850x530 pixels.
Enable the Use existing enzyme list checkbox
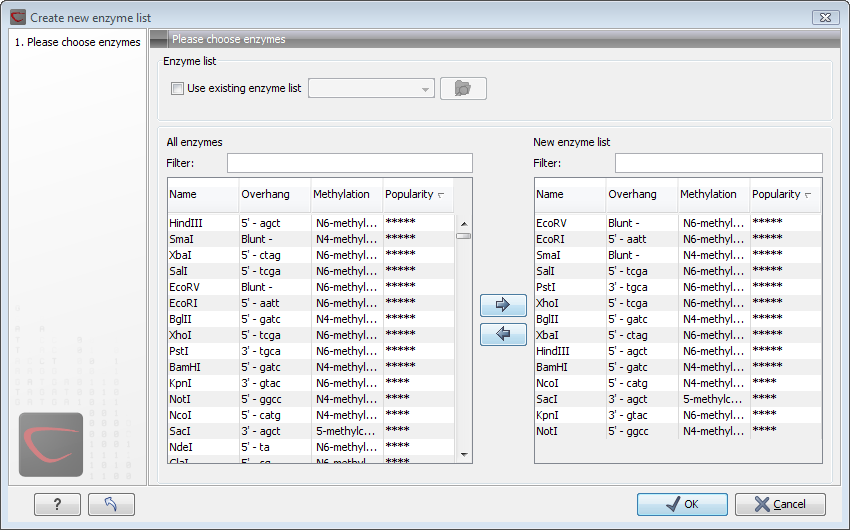coord(178,88)
